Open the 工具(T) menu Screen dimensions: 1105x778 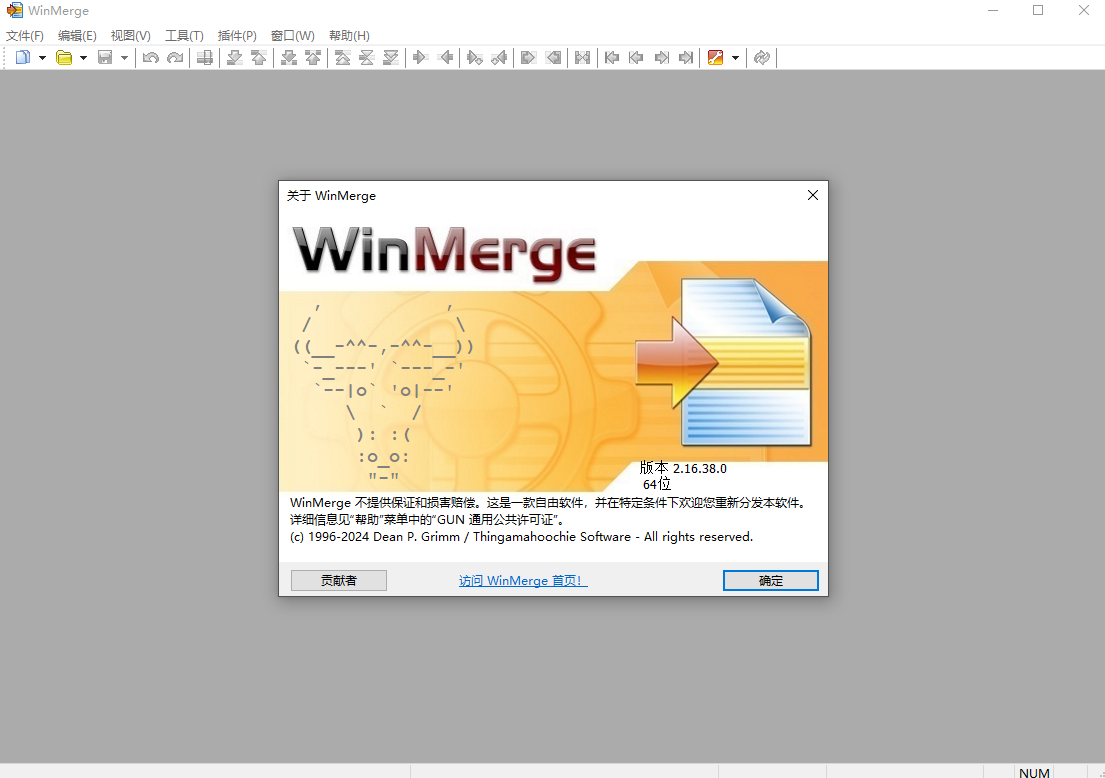[184, 35]
